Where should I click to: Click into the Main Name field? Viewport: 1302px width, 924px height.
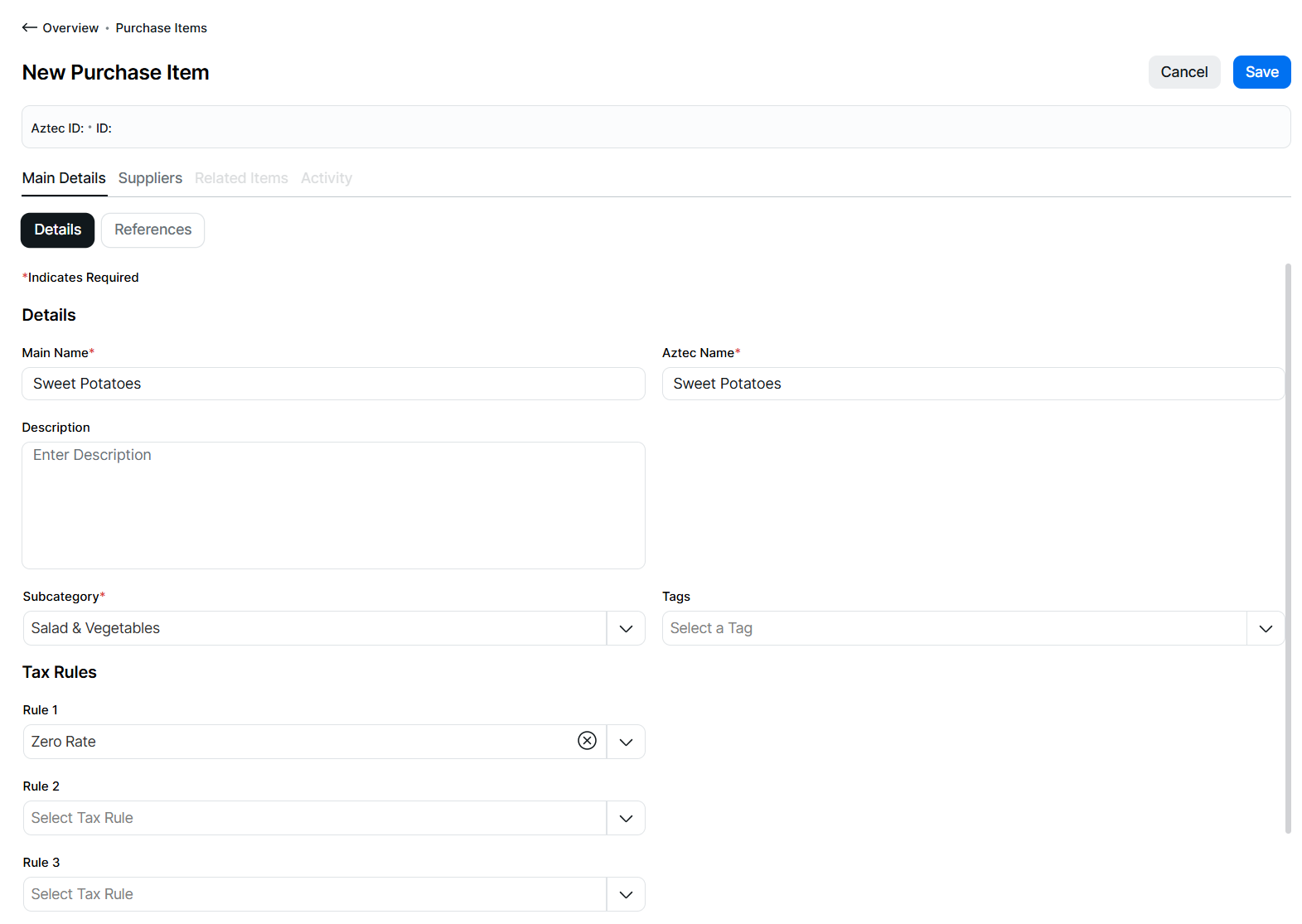point(333,384)
